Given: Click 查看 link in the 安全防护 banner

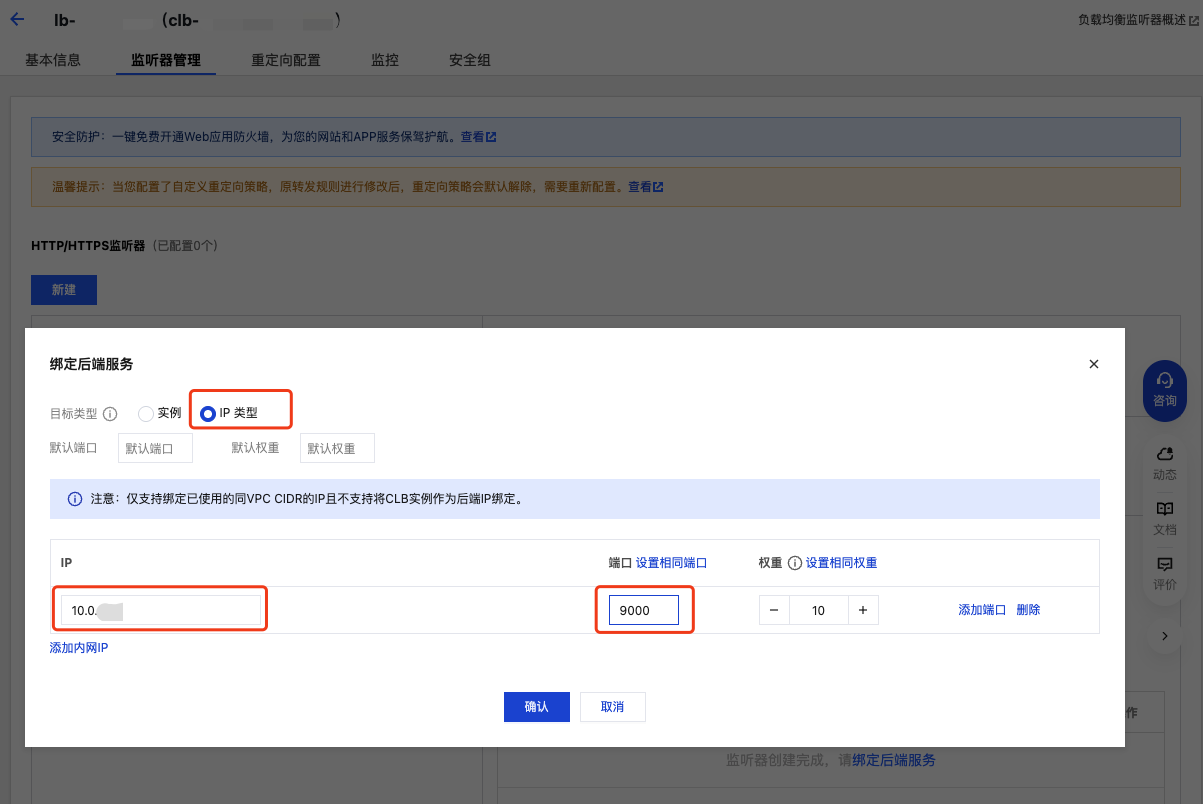Looking at the screenshot, I should coord(478,136).
